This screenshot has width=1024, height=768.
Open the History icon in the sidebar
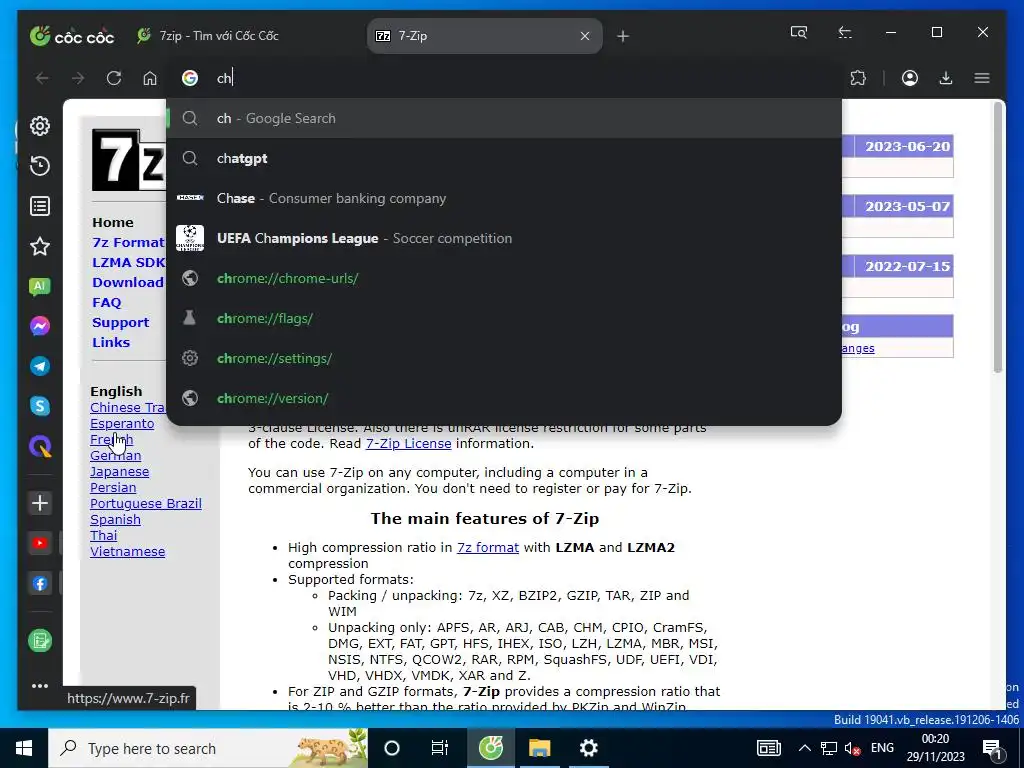click(x=40, y=166)
